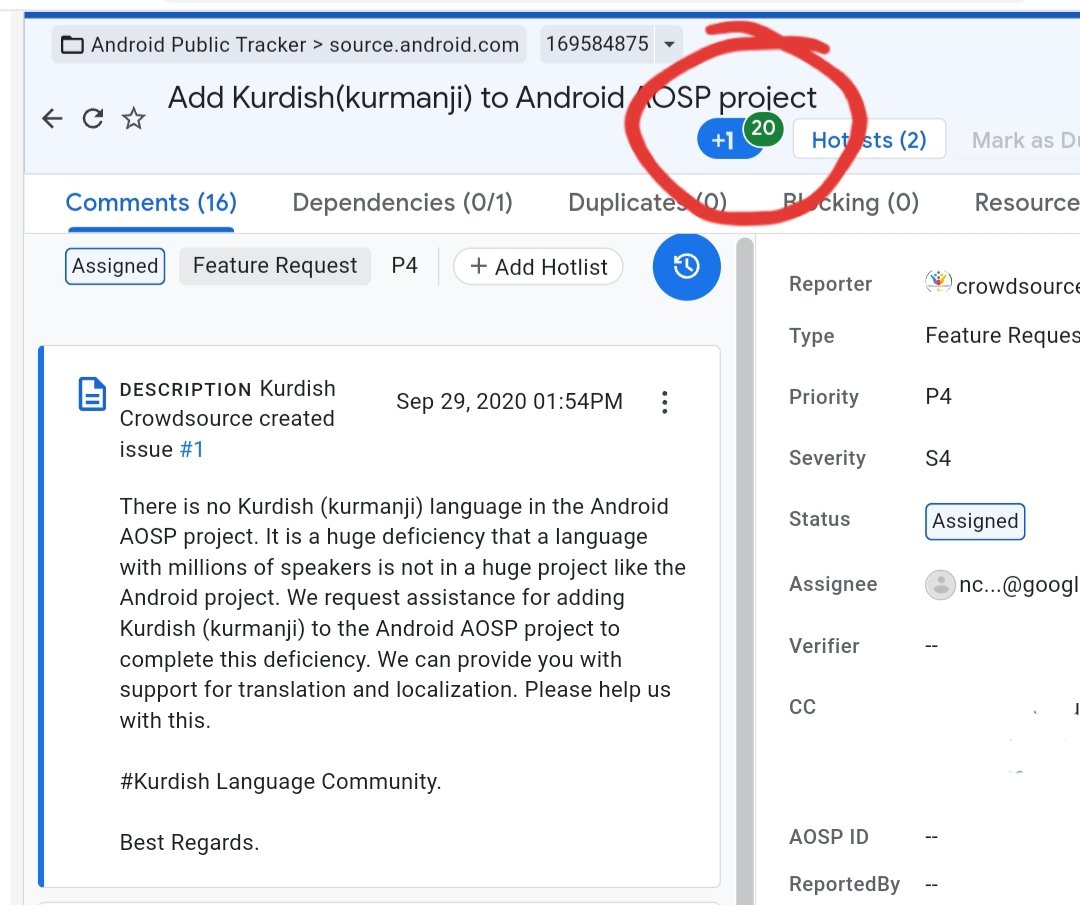Switch to Blocking (0) tab
This screenshot has width=1080, height=905.
pyautogui.click(x=851, y=202)
